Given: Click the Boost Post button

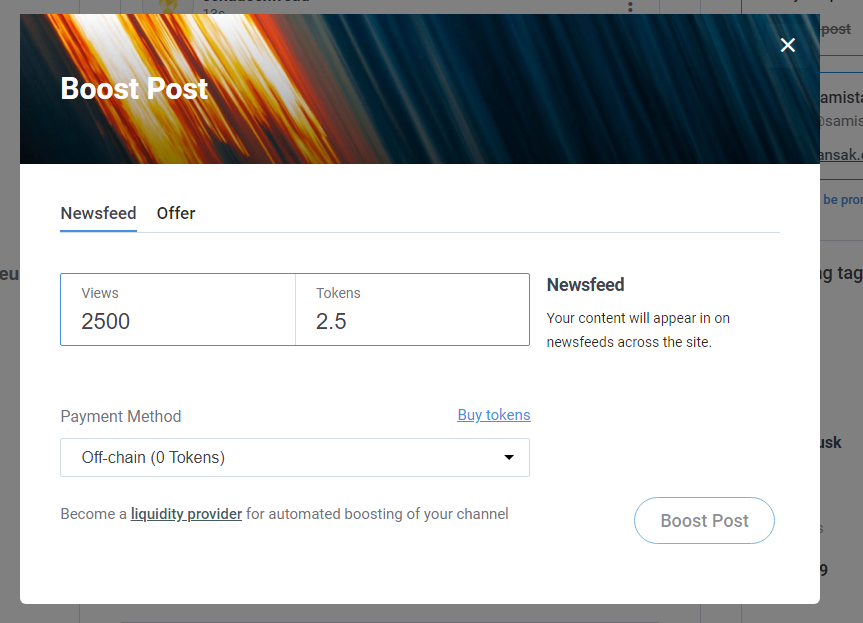Looking at the screenshot, I should pos(704,521).
